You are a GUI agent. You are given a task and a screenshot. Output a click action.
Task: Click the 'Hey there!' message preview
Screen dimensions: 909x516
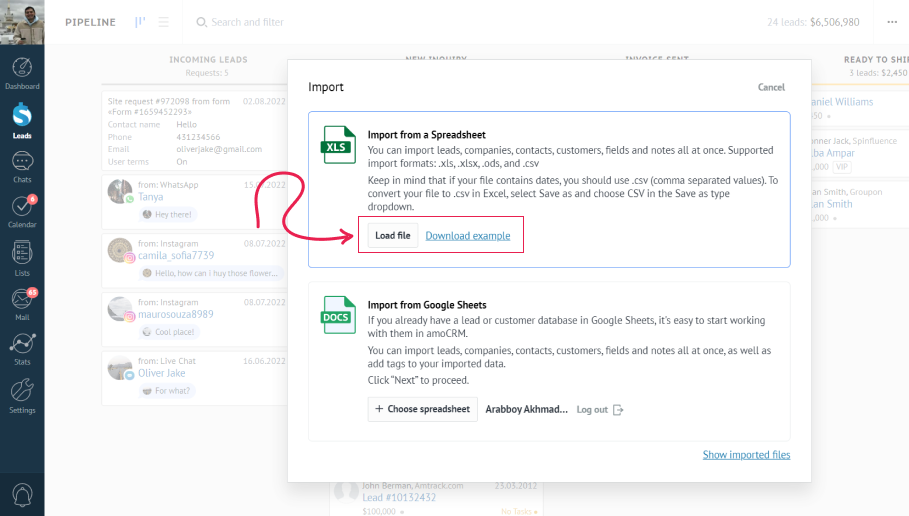pos(168,215)
